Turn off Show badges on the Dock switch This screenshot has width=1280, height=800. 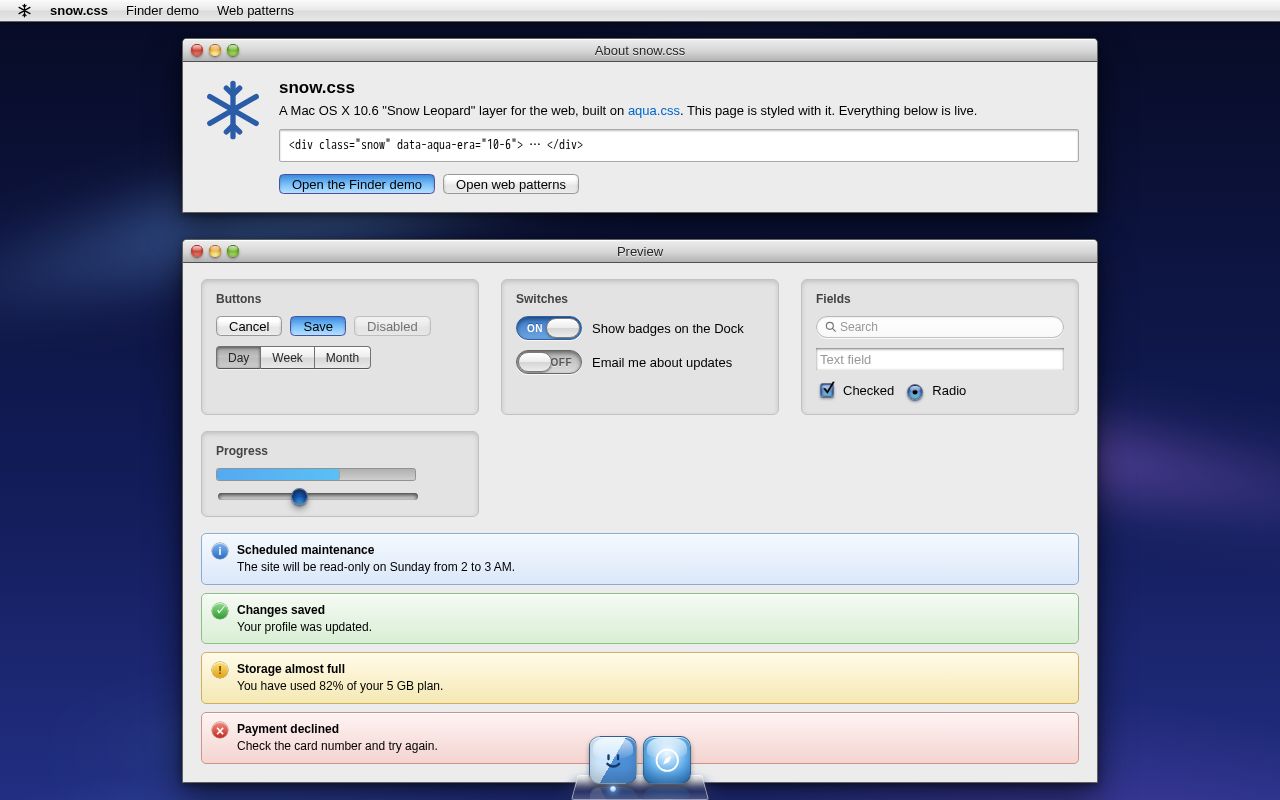point(549,328)
